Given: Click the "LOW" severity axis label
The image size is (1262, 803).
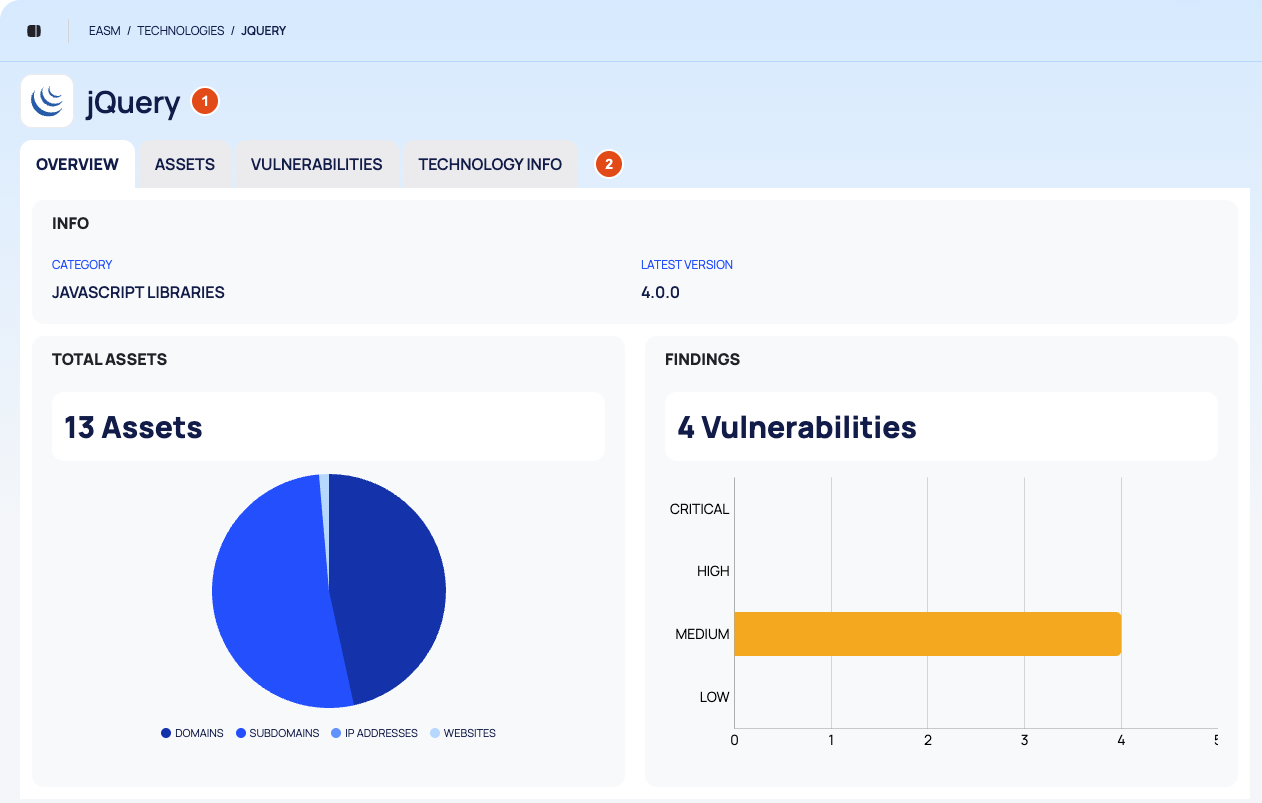Looking at the screenshot, I should point(714,697).
